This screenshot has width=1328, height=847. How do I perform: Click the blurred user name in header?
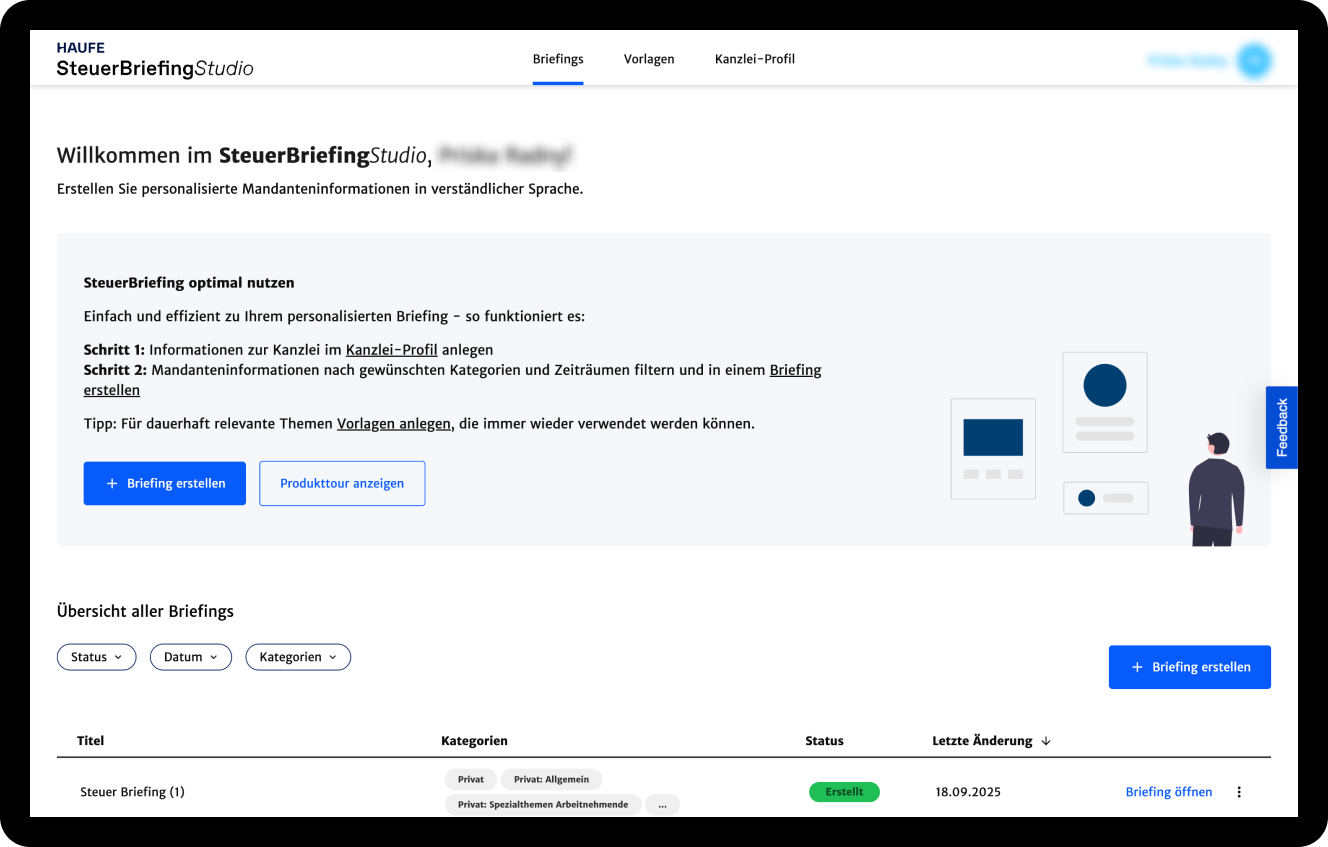(x=1187, y=61)
